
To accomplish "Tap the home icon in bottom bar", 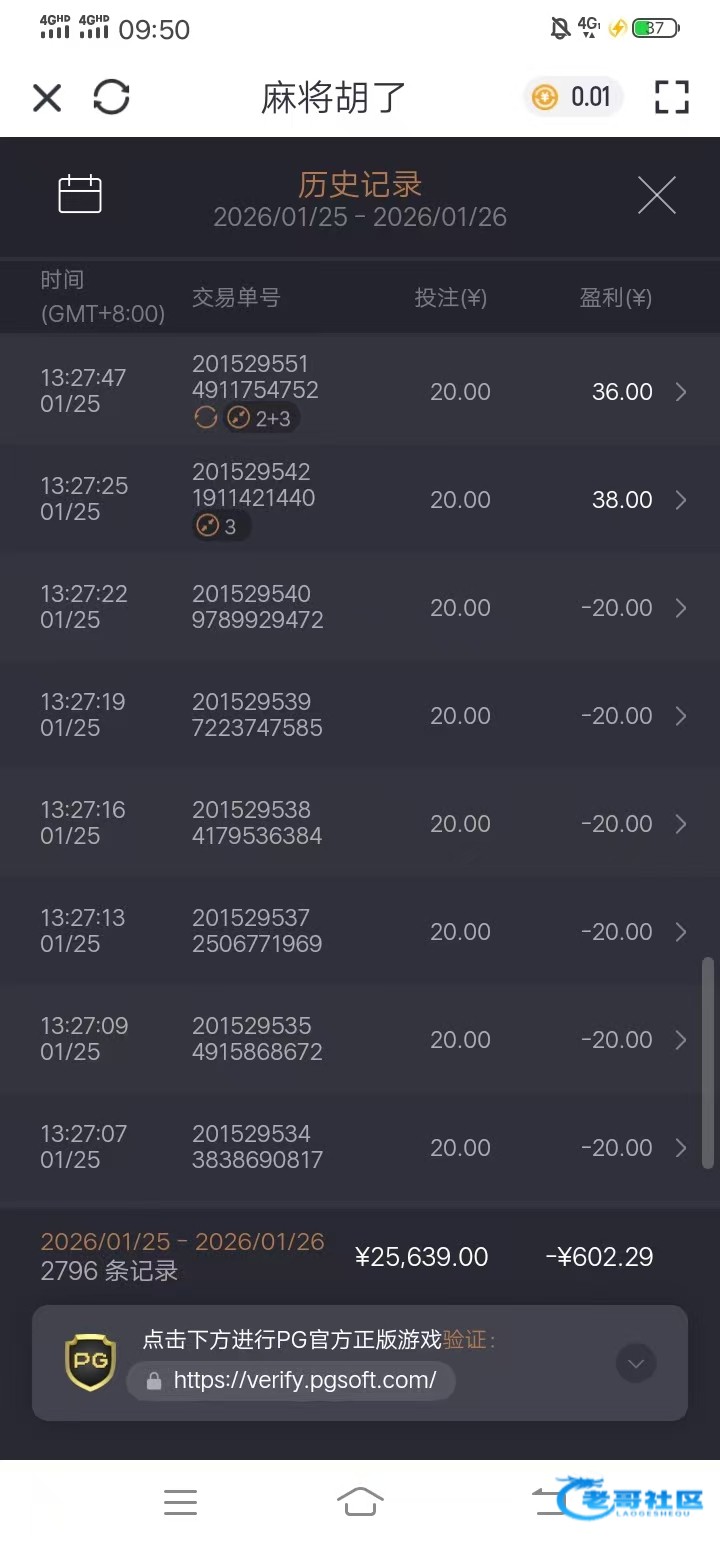I will 360,1501.
